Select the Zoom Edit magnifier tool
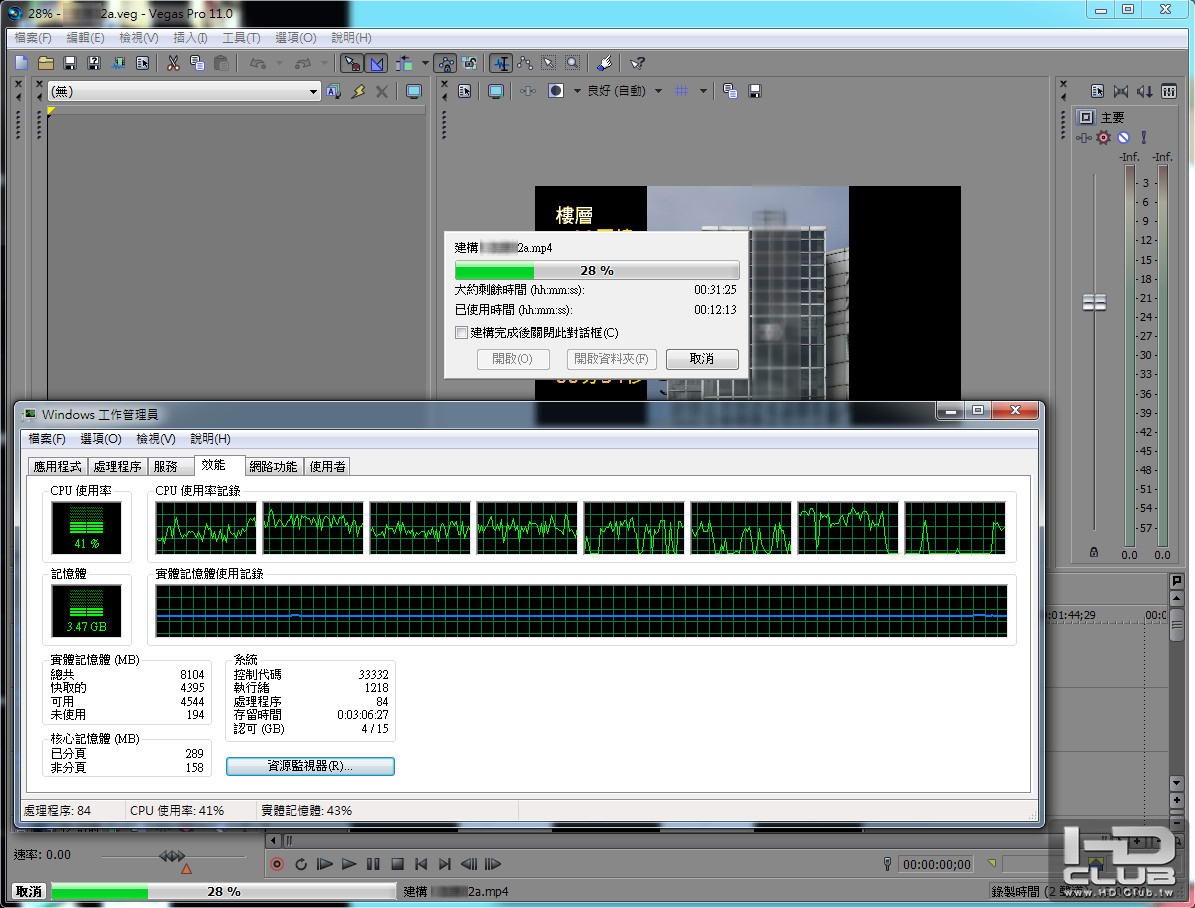 (x=573, y=63)
